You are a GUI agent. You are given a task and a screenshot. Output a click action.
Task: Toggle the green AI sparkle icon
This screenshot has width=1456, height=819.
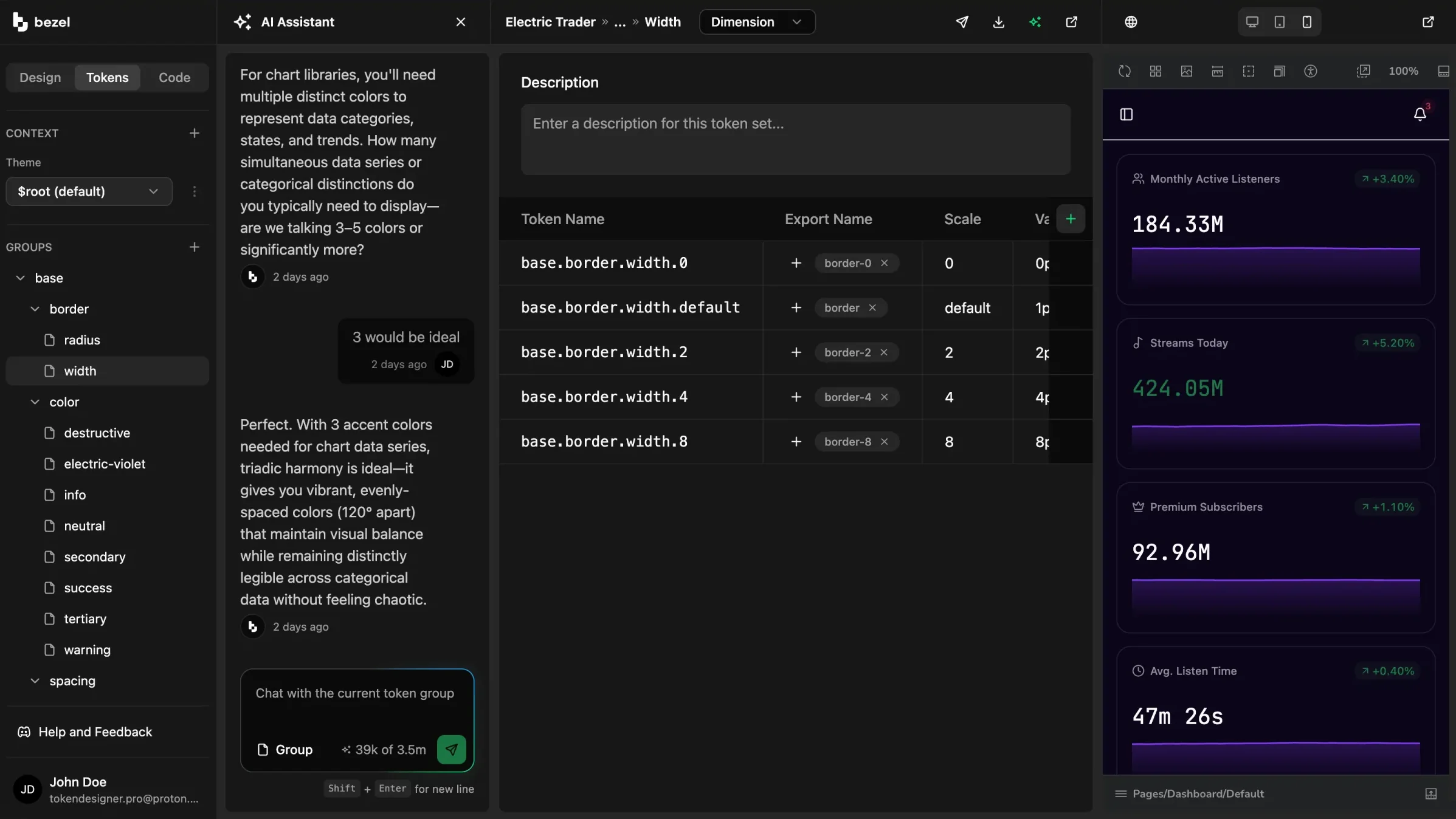[1035, 22]
